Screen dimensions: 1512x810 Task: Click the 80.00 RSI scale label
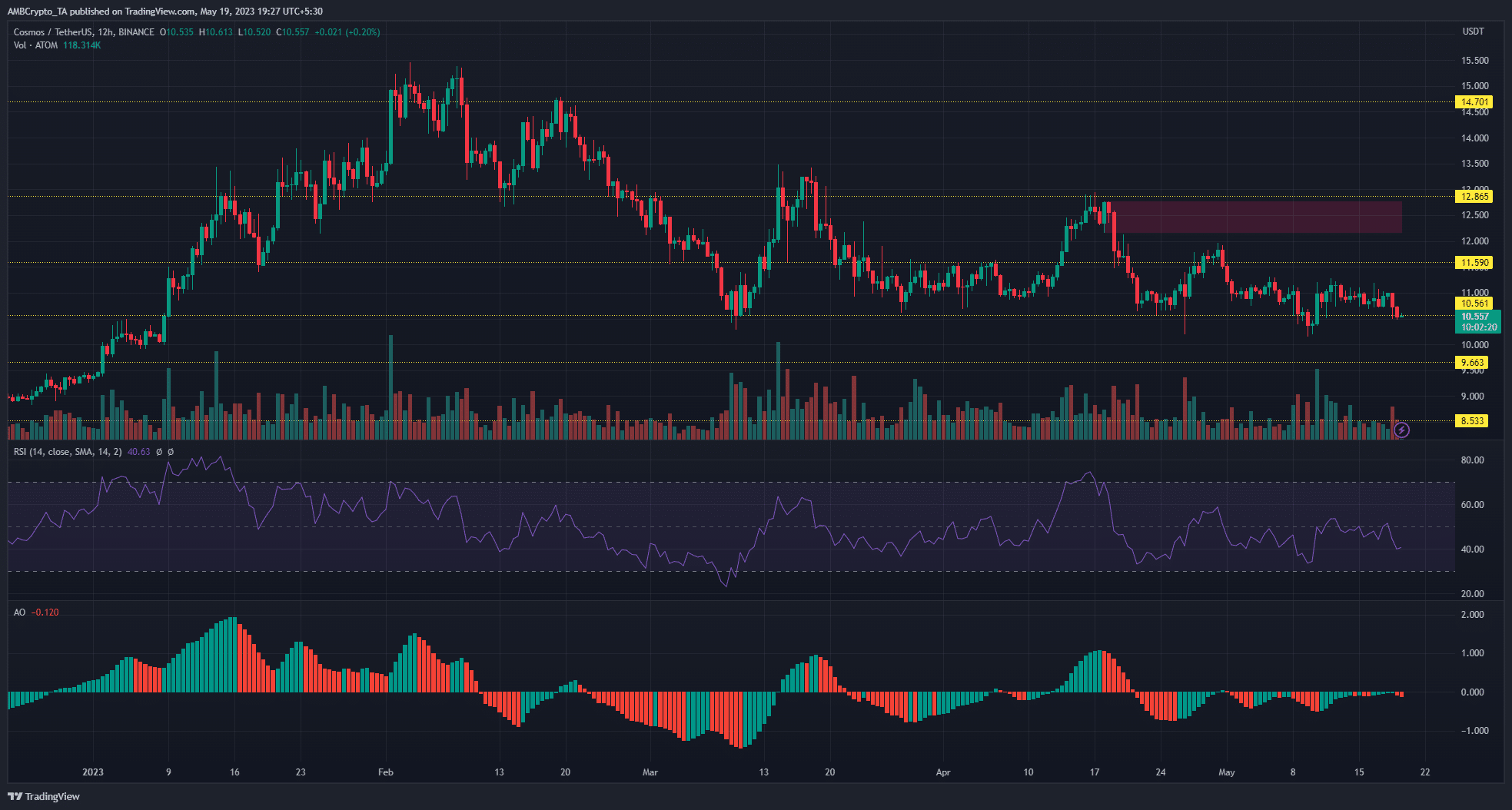[1472, 460]
